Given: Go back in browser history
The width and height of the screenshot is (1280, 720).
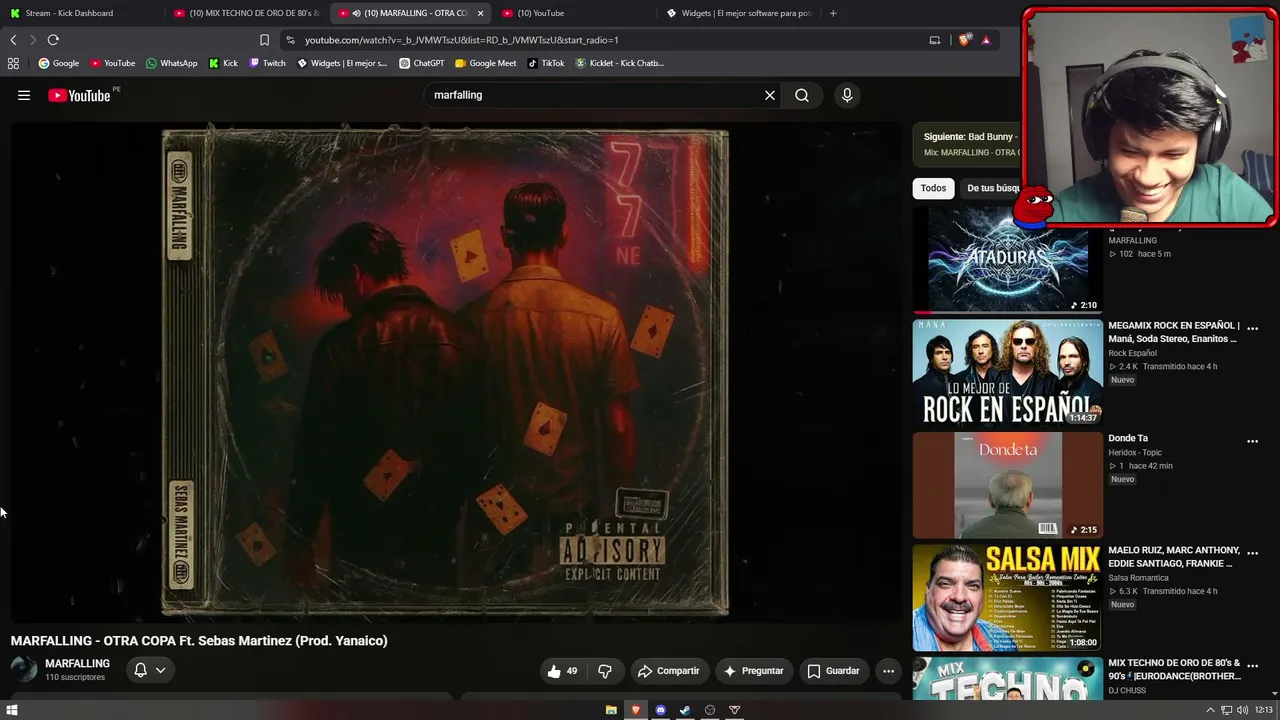Looking at the screenshot, I should click(13, 40).
